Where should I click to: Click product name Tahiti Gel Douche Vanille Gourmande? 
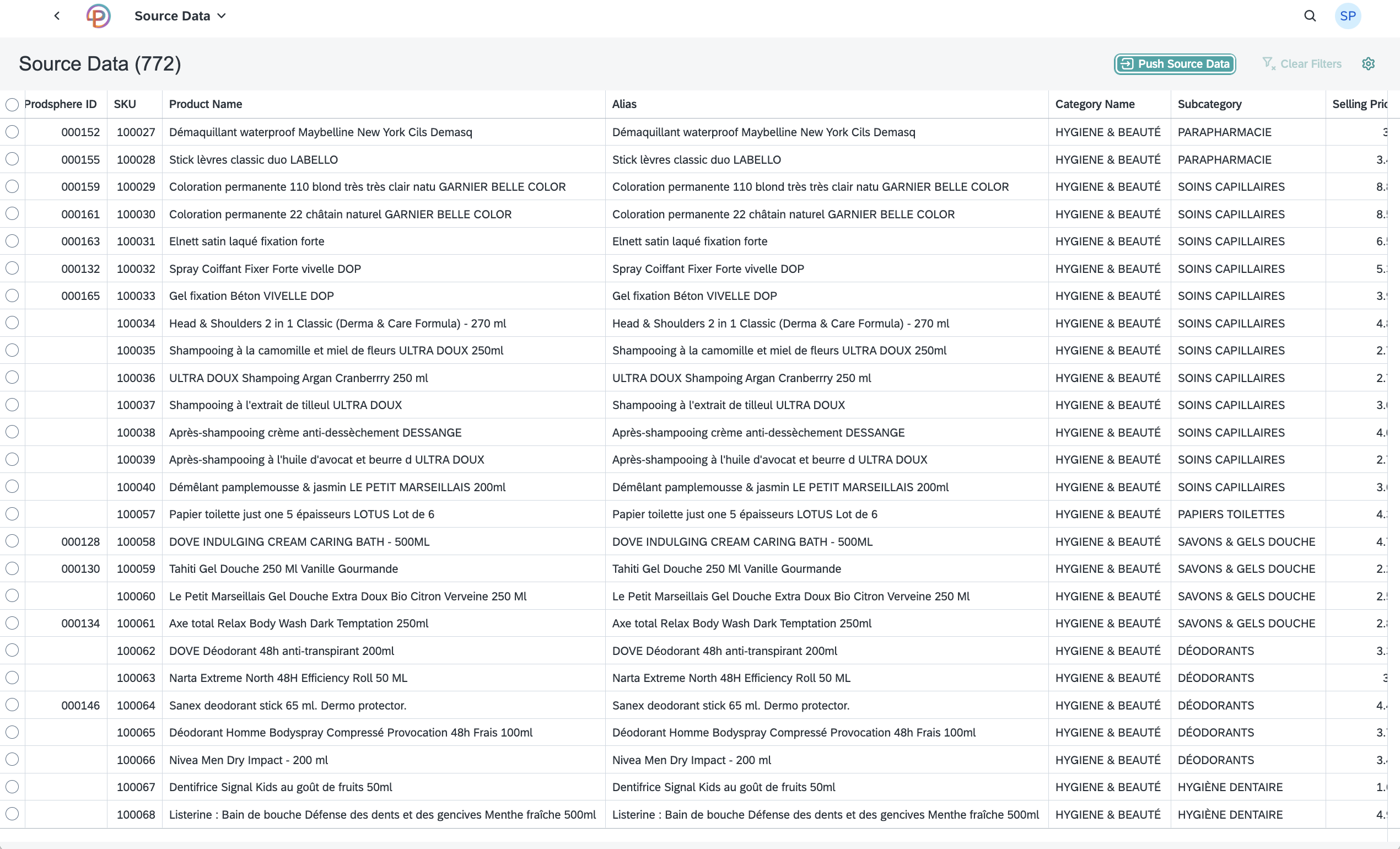[x=283, y=569]
